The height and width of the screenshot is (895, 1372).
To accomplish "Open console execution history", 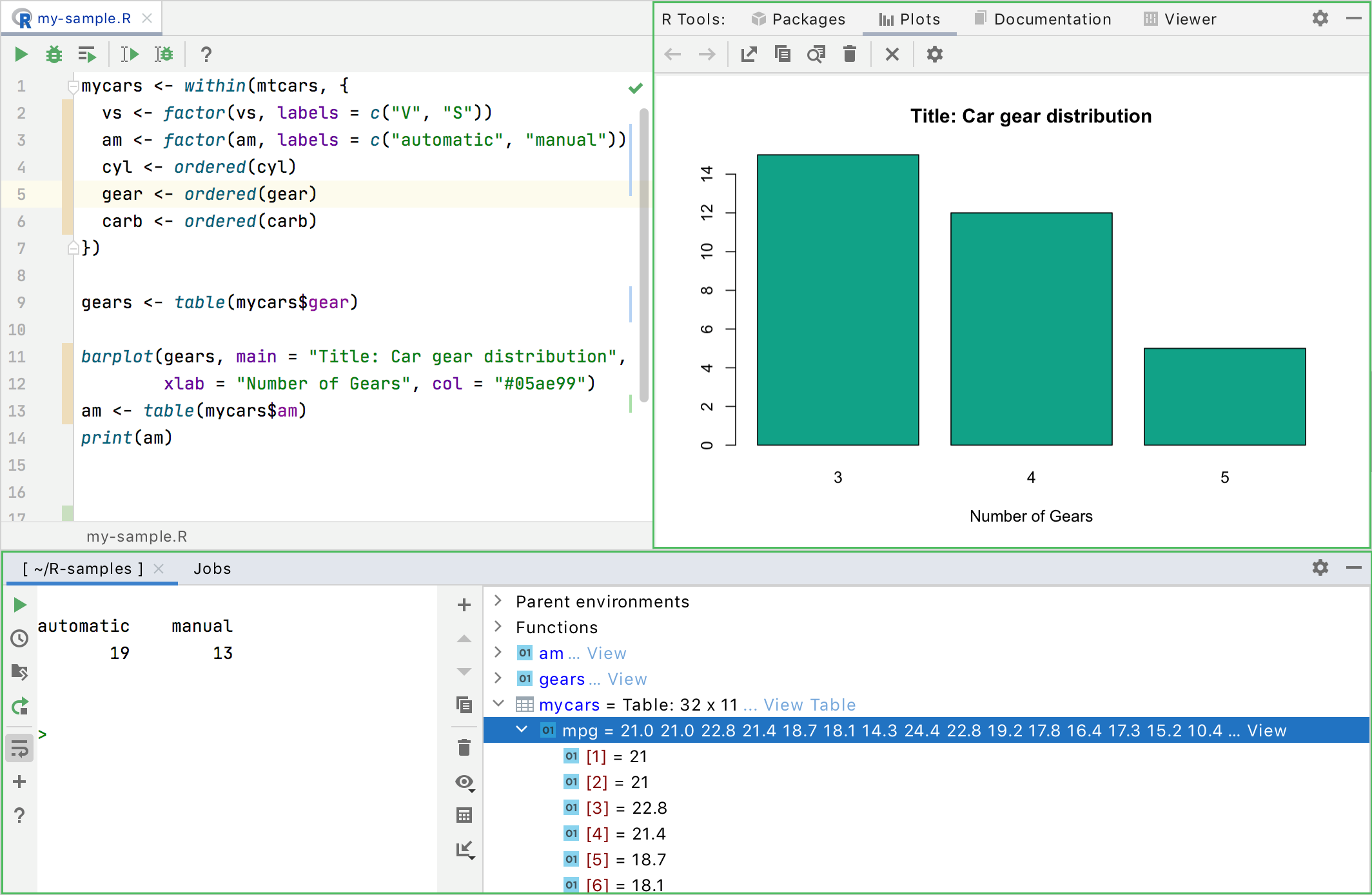I will pos(19,638).
